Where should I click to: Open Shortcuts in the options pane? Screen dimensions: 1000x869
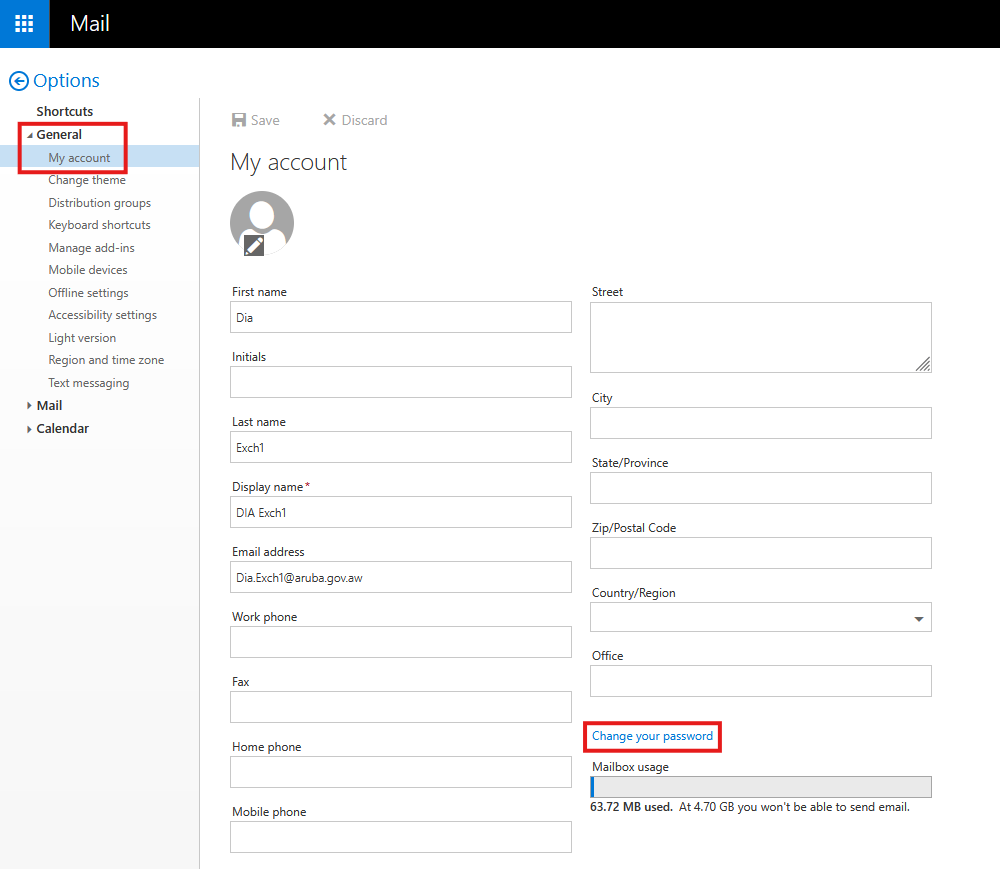tap(65, 111)
